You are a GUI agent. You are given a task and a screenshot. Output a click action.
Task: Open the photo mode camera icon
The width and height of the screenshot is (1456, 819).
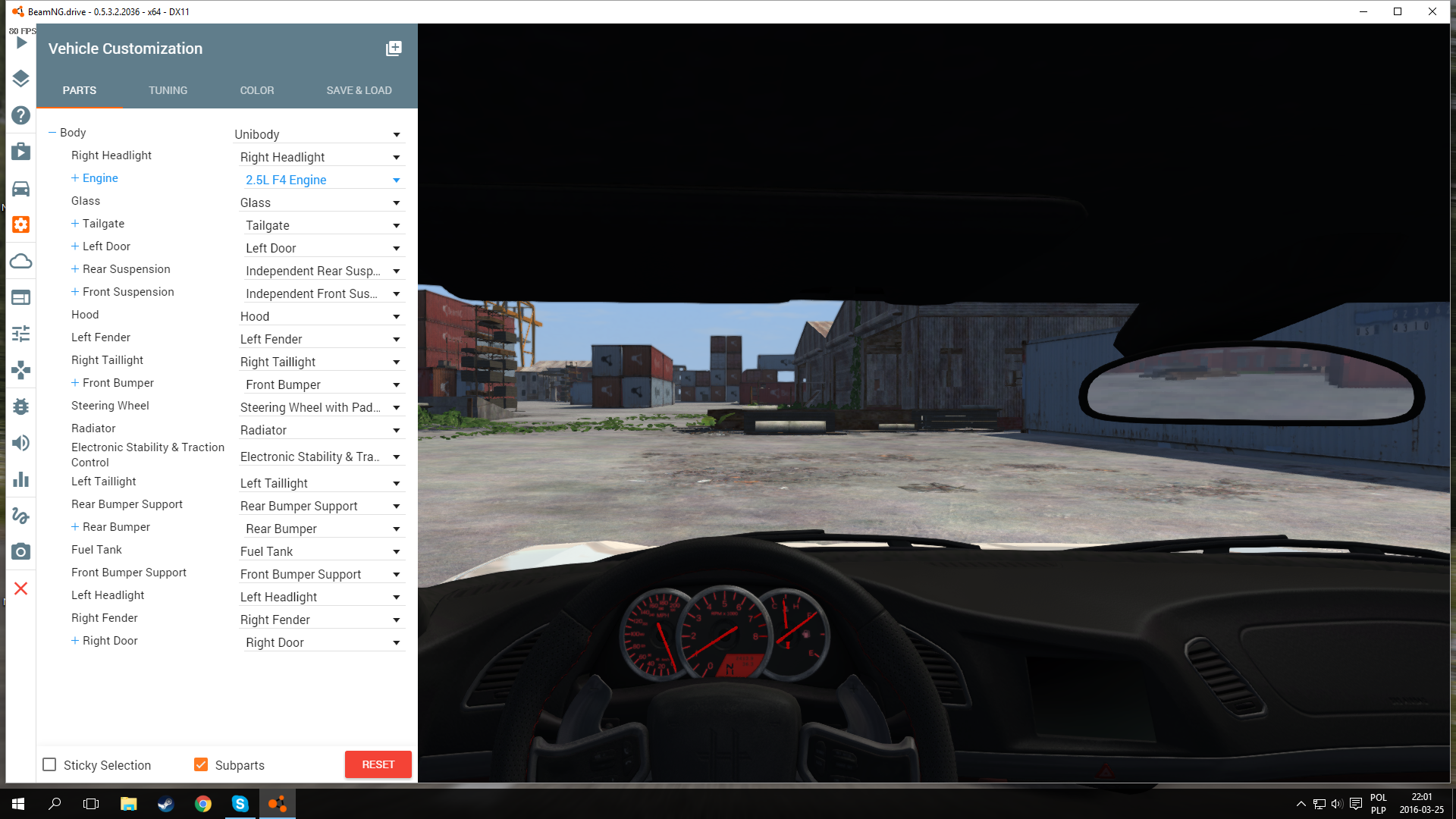(21, 551)
